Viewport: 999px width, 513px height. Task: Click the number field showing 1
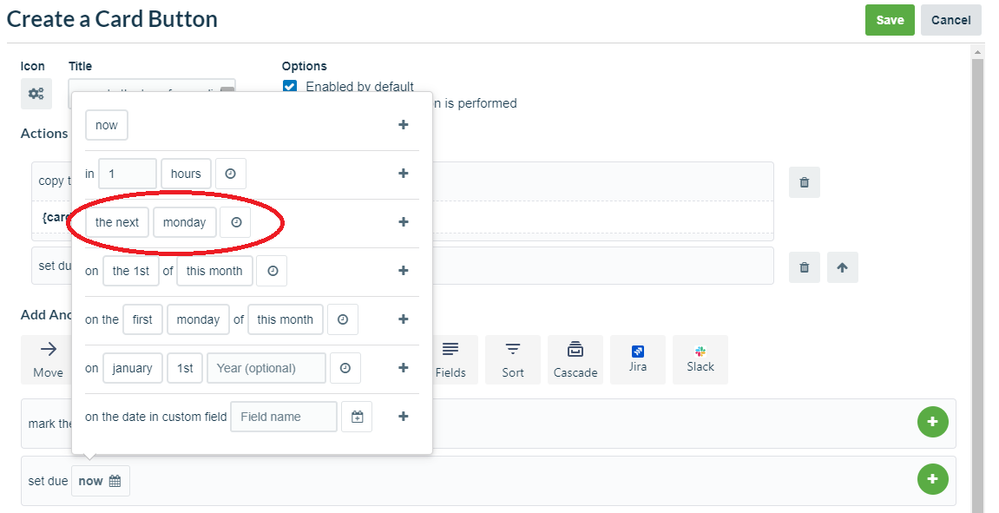[x=127, y=173]
